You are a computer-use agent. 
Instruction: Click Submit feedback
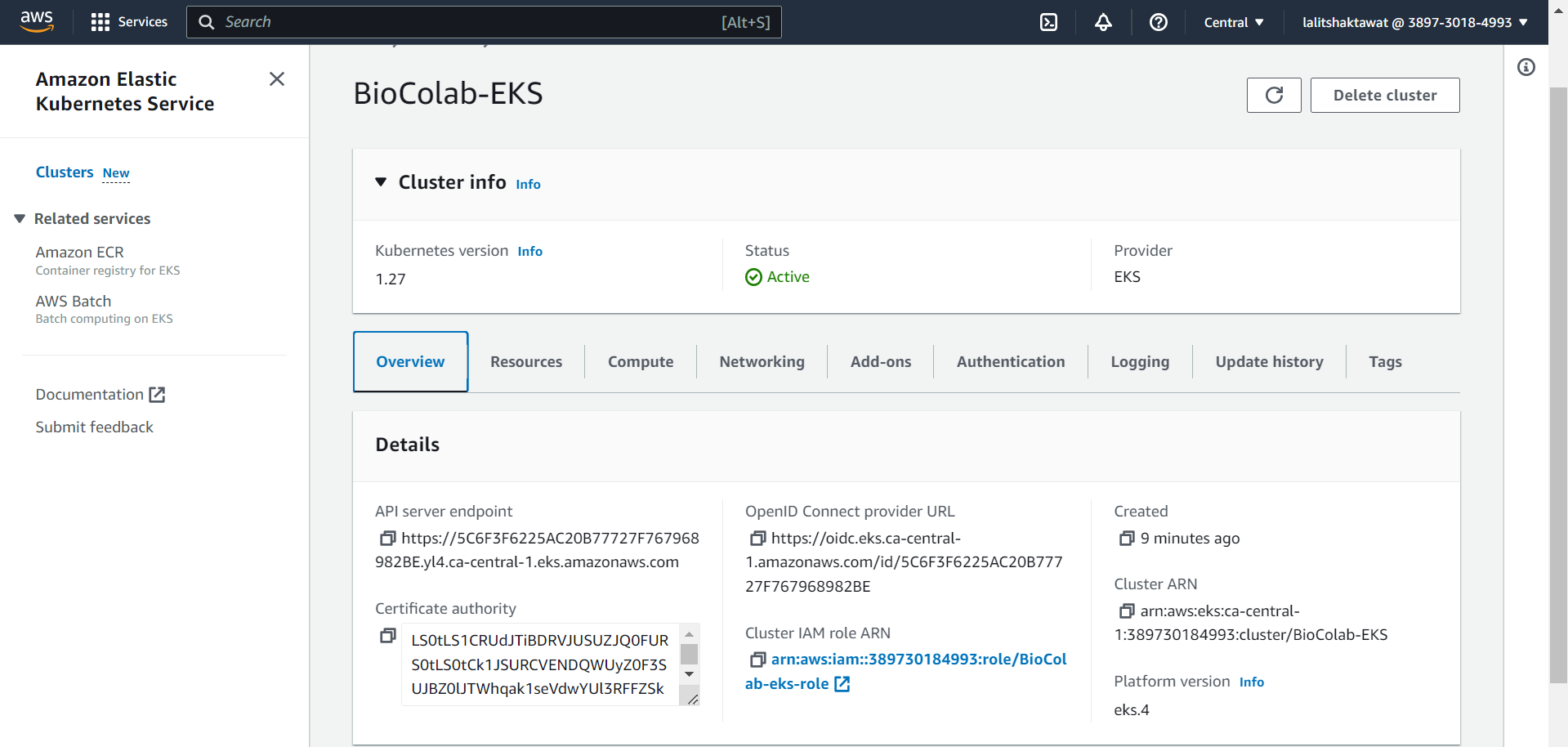tap(94, 427)
